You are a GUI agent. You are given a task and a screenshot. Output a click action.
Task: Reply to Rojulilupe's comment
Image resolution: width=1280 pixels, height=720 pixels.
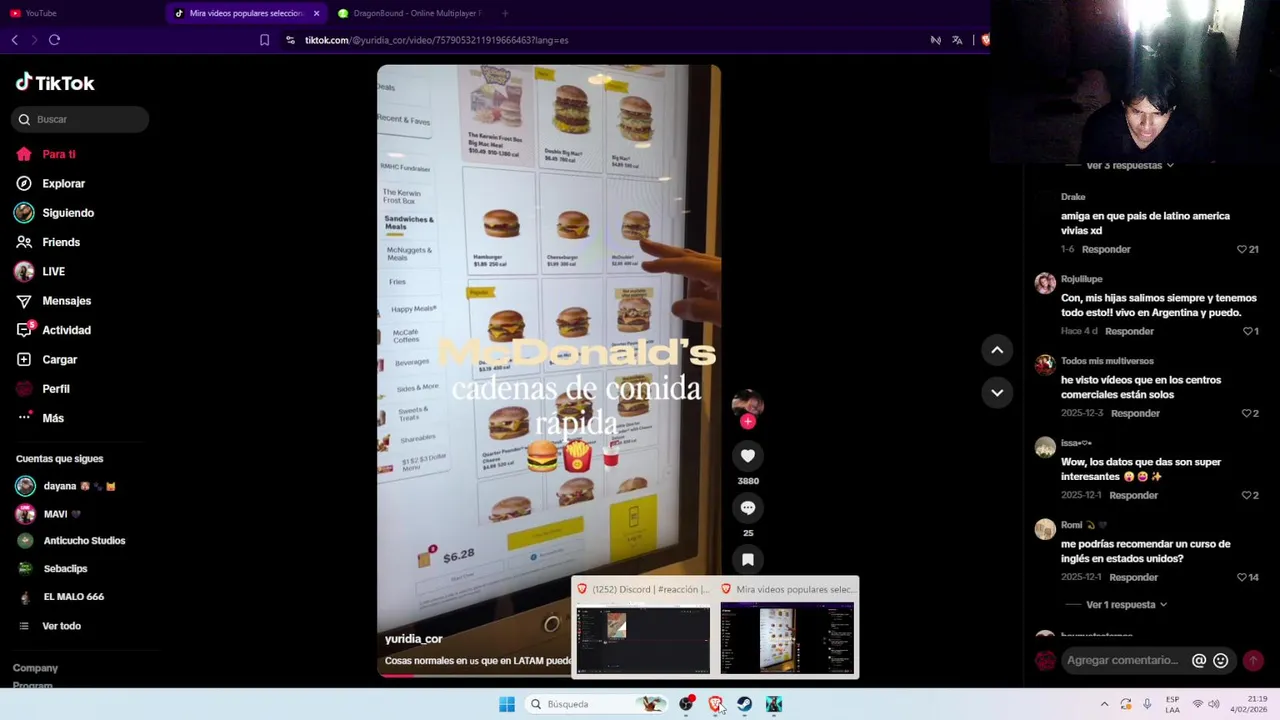(x=1129, y=331)
